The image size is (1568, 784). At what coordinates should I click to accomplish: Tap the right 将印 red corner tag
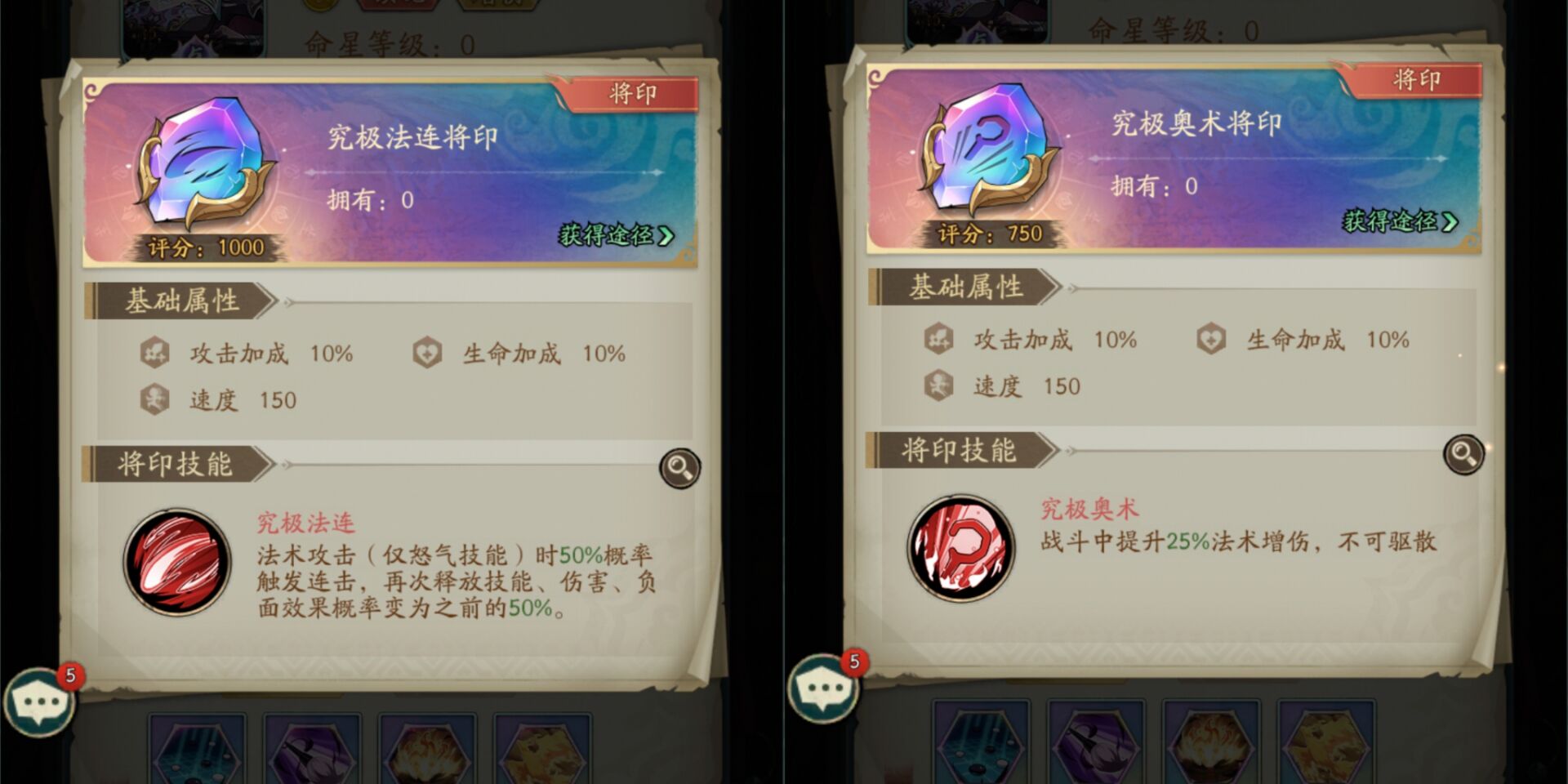[1414, 80]
